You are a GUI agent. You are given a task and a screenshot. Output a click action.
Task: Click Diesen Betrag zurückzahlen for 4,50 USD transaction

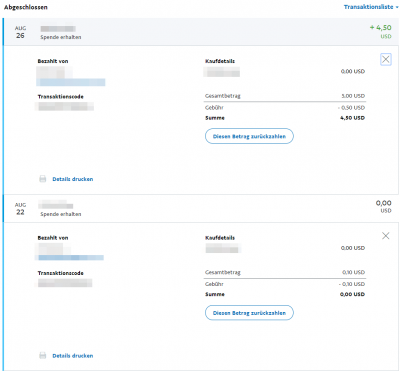(249, 136)
